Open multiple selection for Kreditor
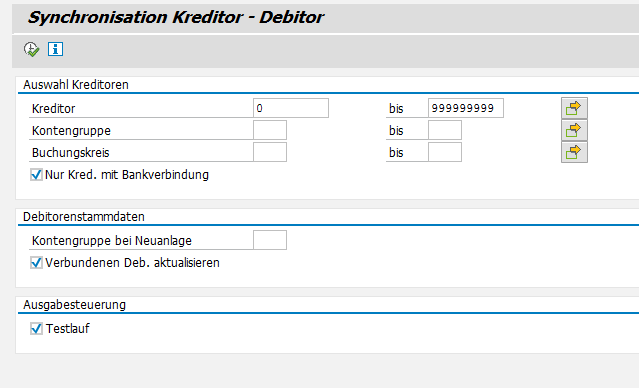This screenshot has width=639, height=388. 574,108
